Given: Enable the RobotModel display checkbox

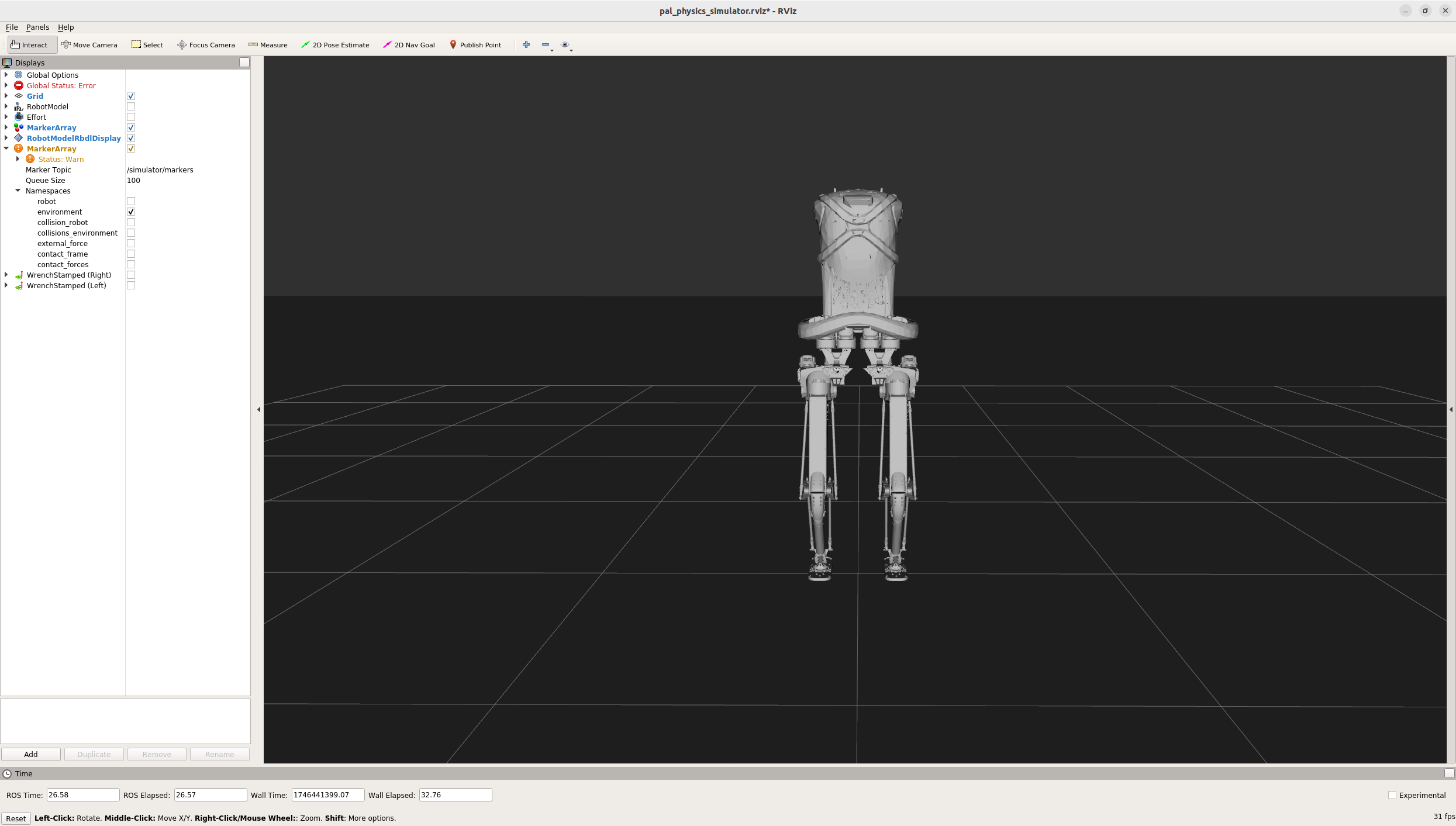Looking at the screenshot, I should click(x=131, y=107).
